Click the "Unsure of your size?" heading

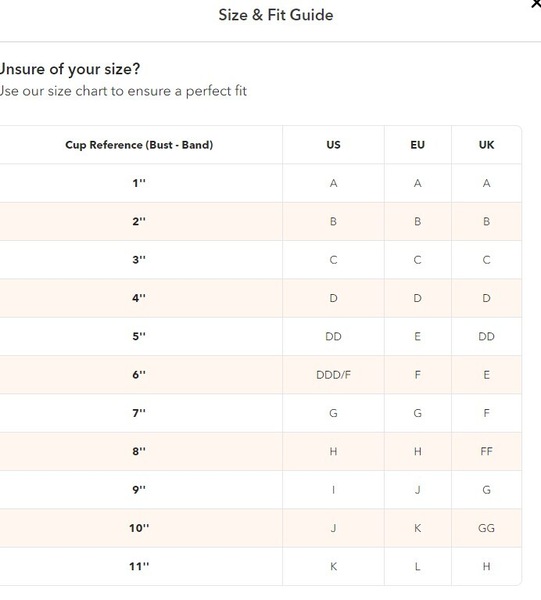70,69
